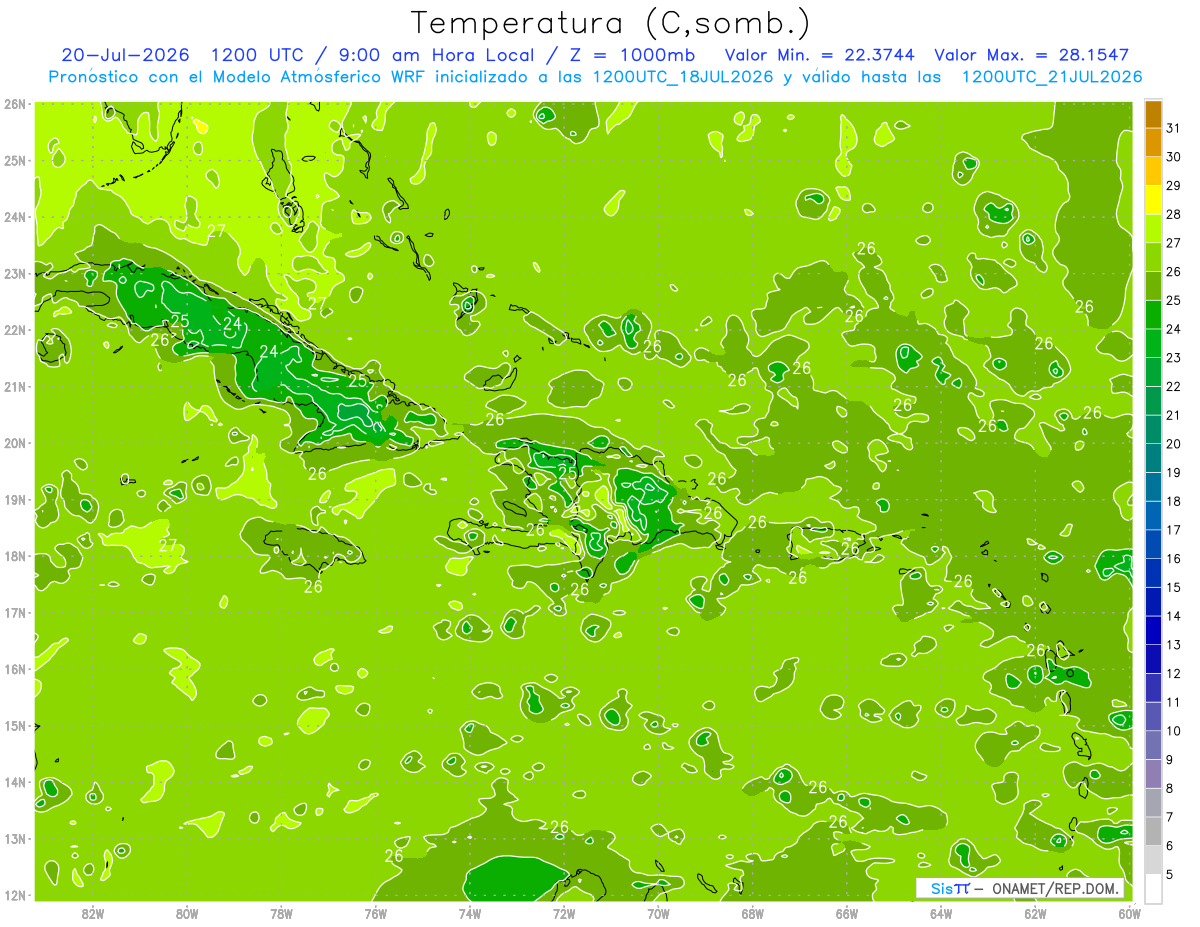Click the "30" label on the color scale
Screen dimensions: 1200x927
pos(1173,156)
